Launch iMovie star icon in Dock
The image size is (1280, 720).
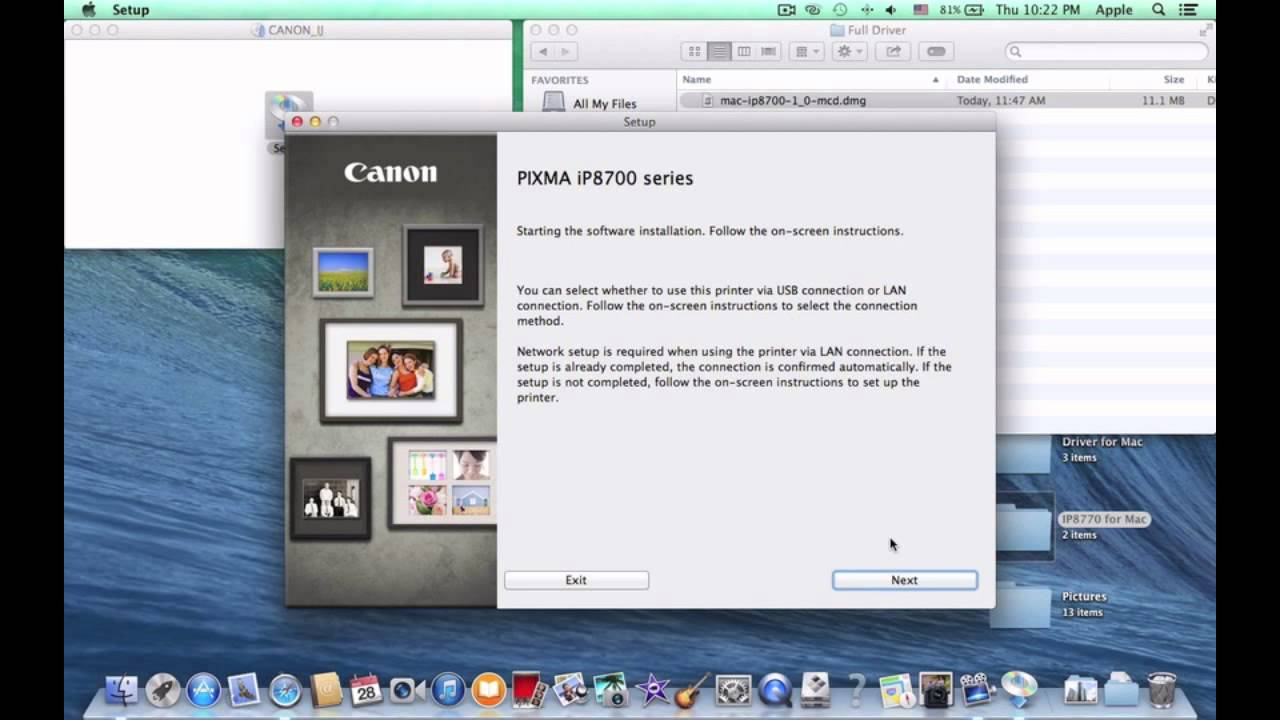(x=652, y=690)
